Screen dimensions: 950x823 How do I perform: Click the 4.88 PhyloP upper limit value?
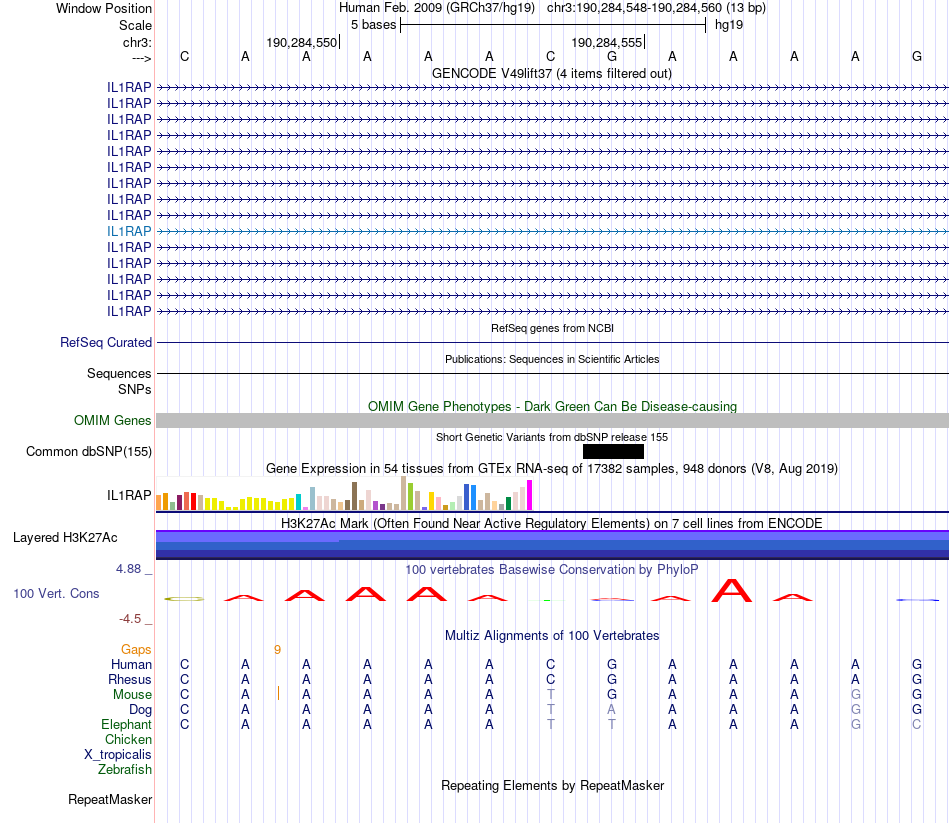pyautogui.click(x=128, y=569)
